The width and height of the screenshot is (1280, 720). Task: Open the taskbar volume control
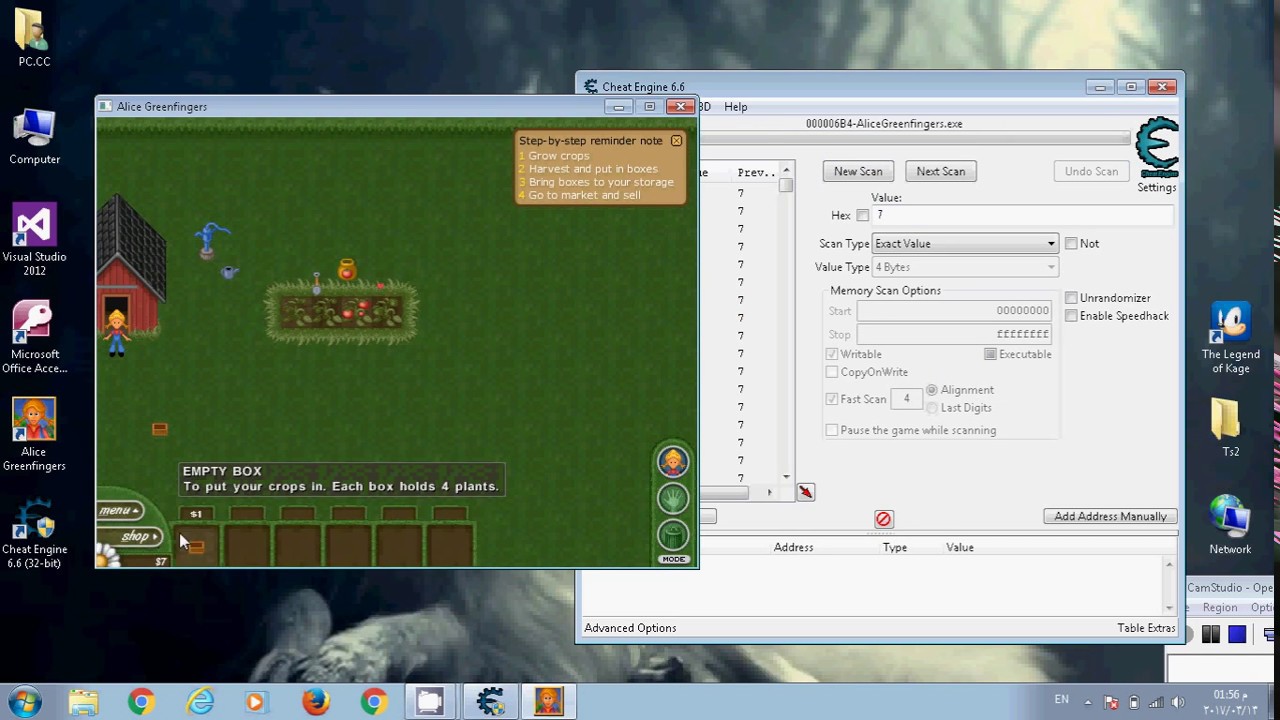click(x=1176, y=702)
